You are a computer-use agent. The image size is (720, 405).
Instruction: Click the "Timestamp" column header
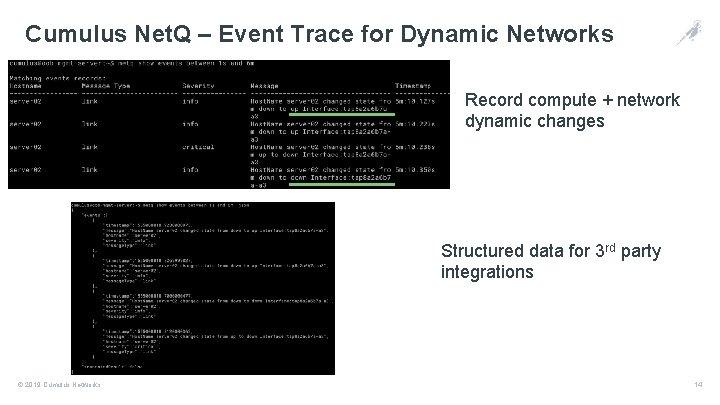pos(413,86)
